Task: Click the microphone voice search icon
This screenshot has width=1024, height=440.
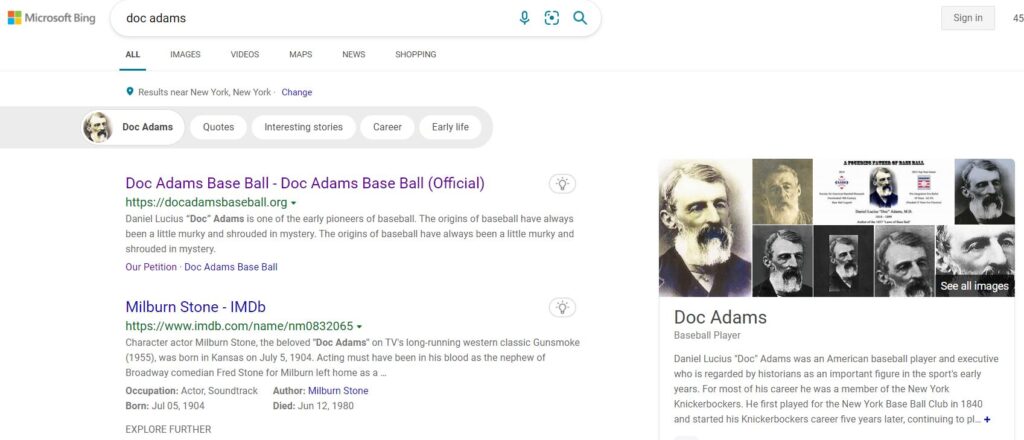Action: pyautogui.click(x=524, y=18)
